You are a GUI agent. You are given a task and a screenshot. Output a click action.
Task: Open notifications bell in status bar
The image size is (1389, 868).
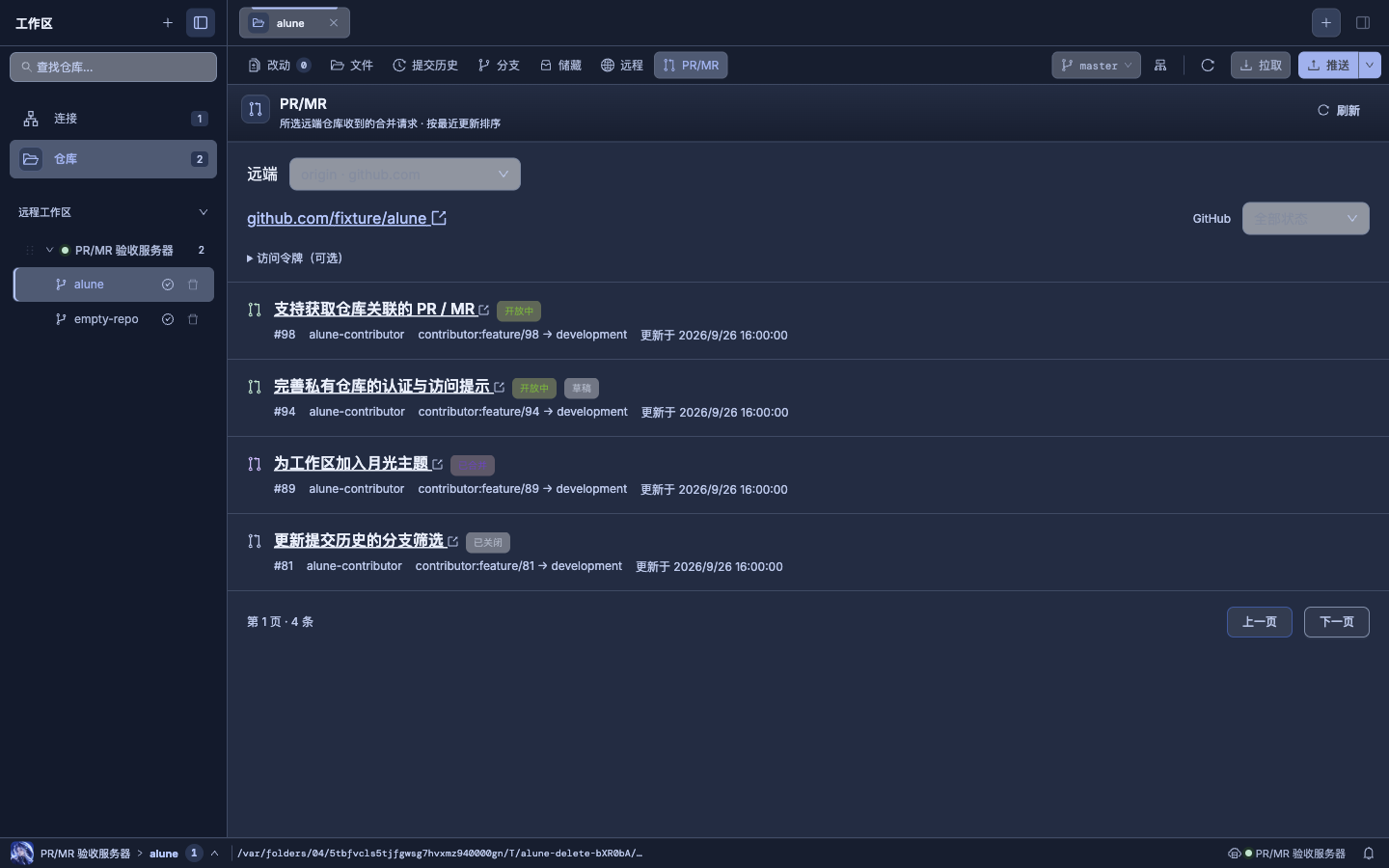1369,854
